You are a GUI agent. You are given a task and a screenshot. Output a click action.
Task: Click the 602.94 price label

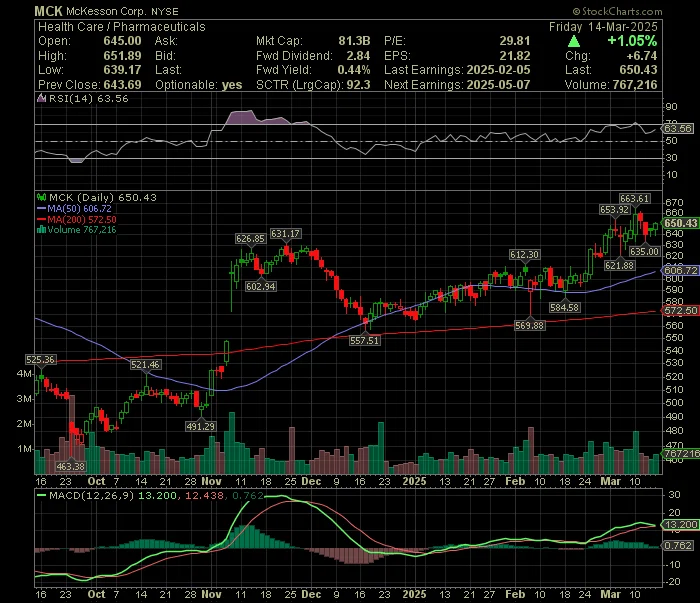[x=261, y=287]
